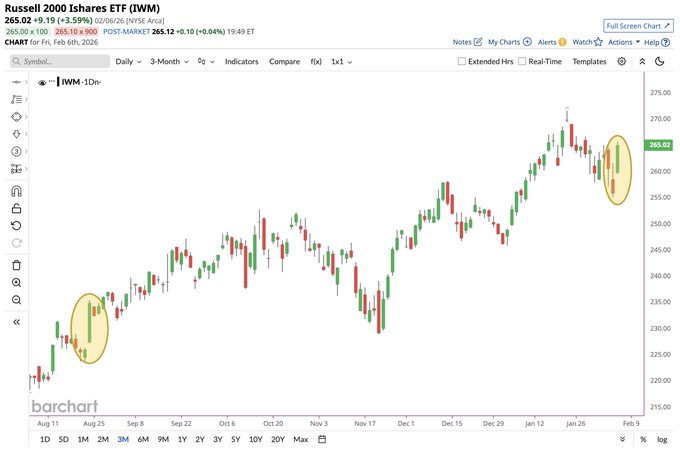Viewport: 680px width, 454px height.
Task: Open the 3-Month period dropdown
Action: coord(169,62)
